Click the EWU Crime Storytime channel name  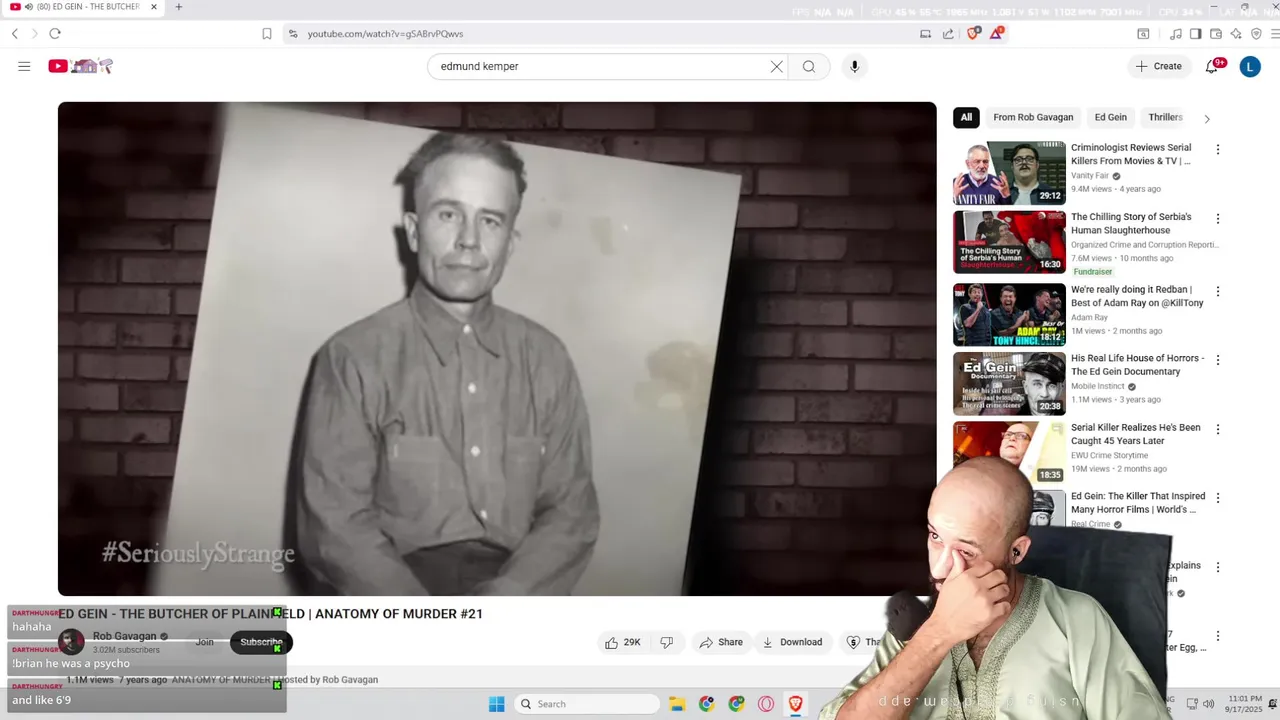tap(1109, 456)
